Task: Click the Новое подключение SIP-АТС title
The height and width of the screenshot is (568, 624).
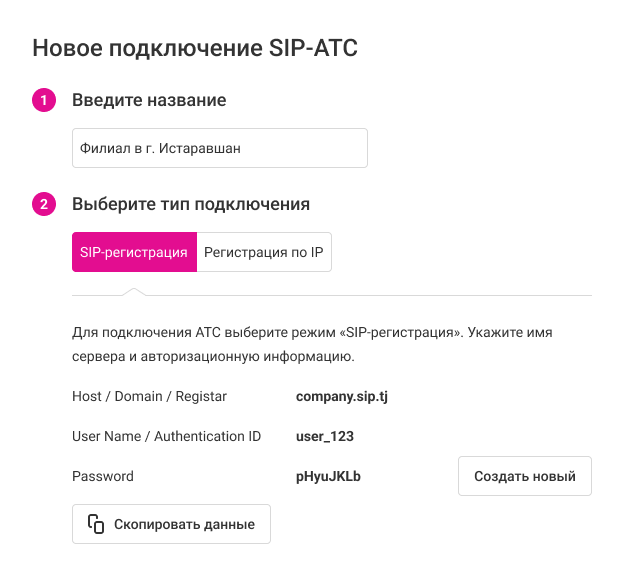Action: [x=195, y=47]
